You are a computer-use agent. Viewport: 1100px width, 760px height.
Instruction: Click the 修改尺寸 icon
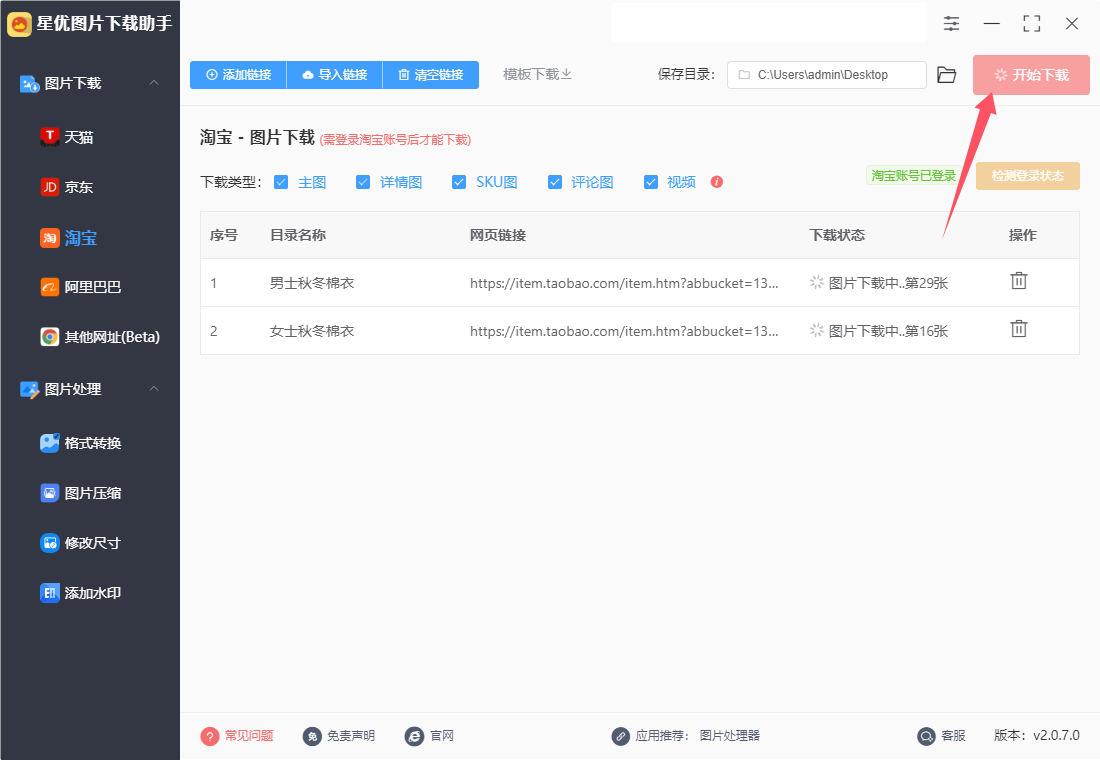pyautogui.click(x=50, y=542)
